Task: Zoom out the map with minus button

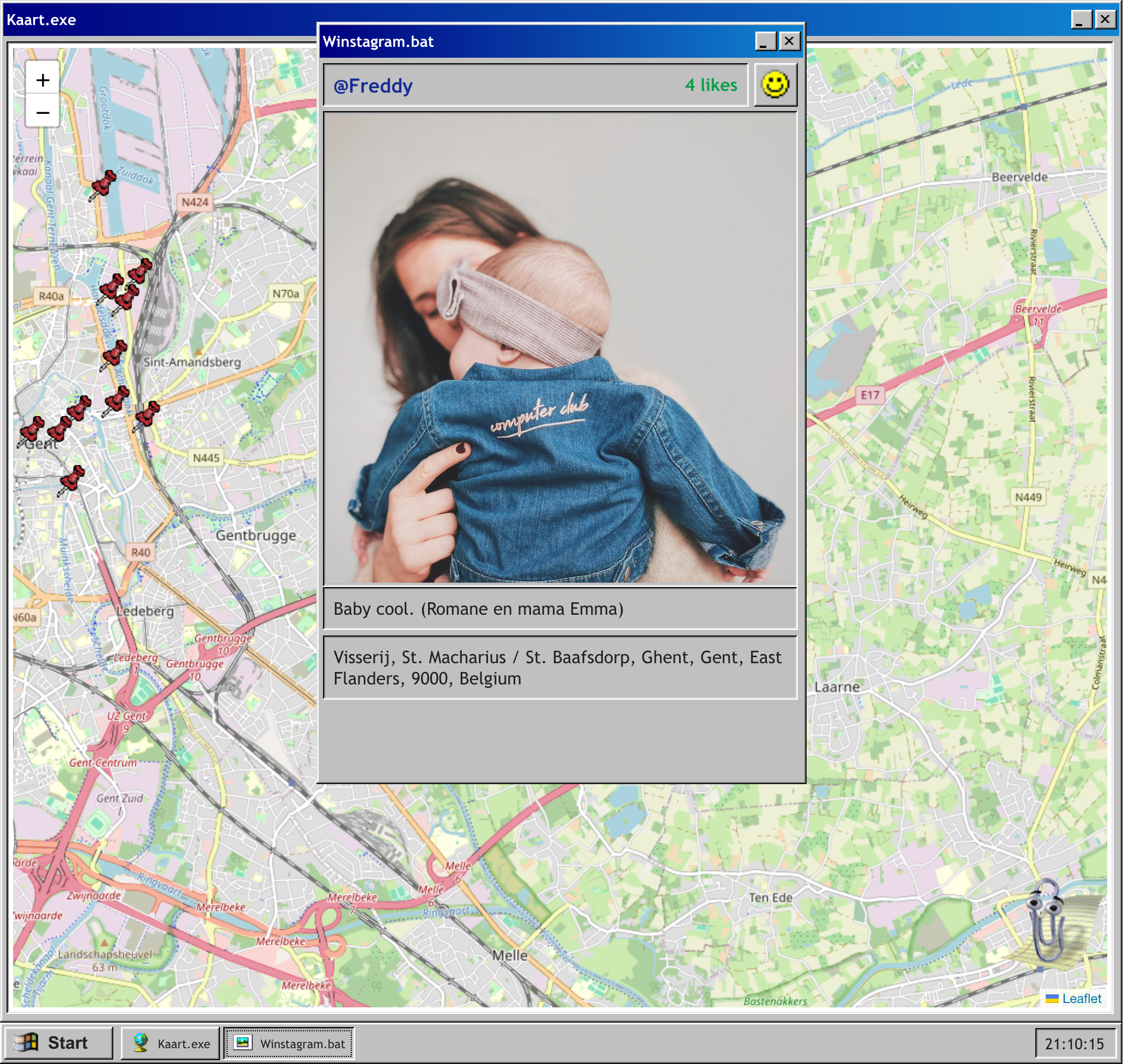Action: pos(42,112)
